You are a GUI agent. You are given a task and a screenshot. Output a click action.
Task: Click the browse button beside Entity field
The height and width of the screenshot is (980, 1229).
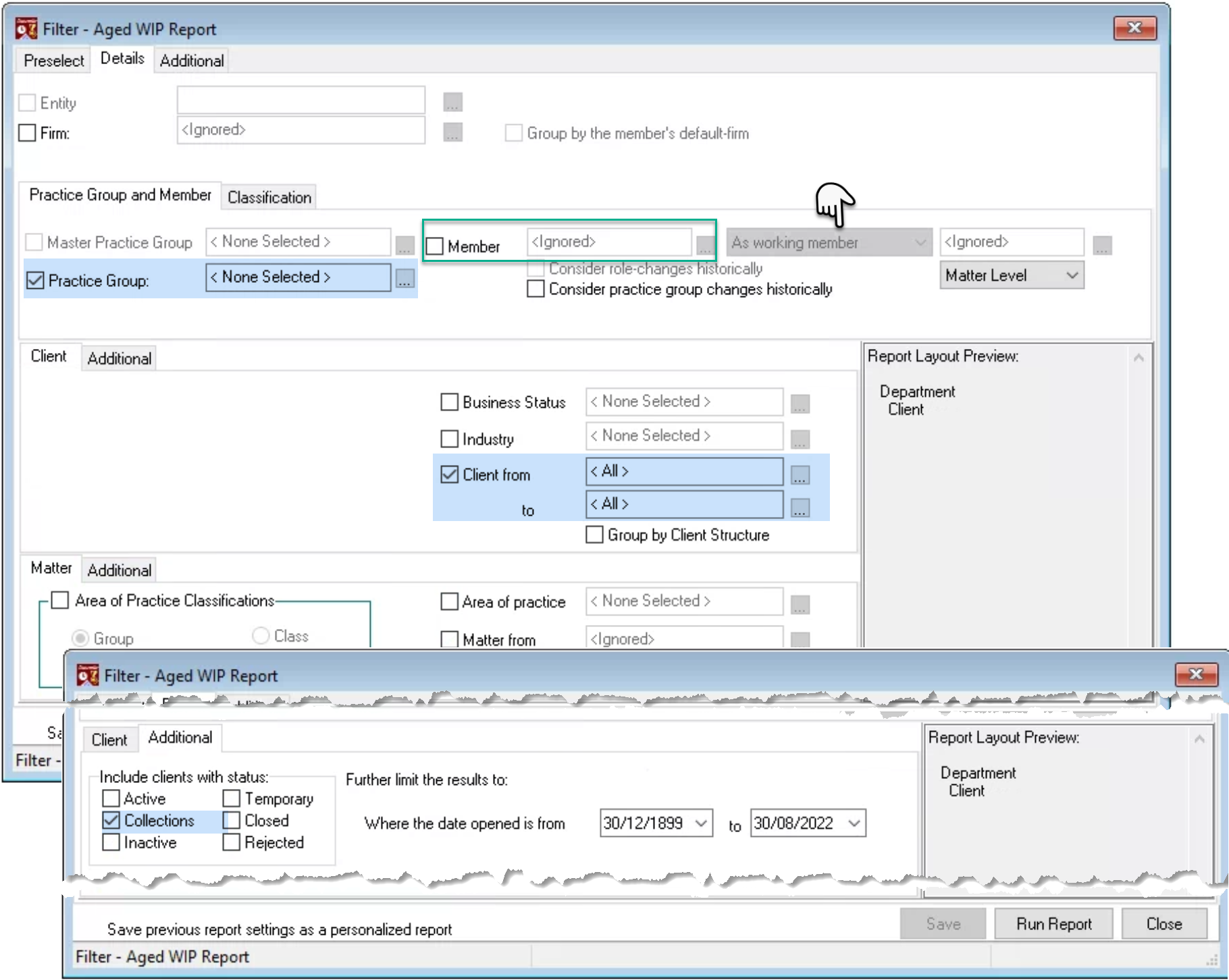452,103
